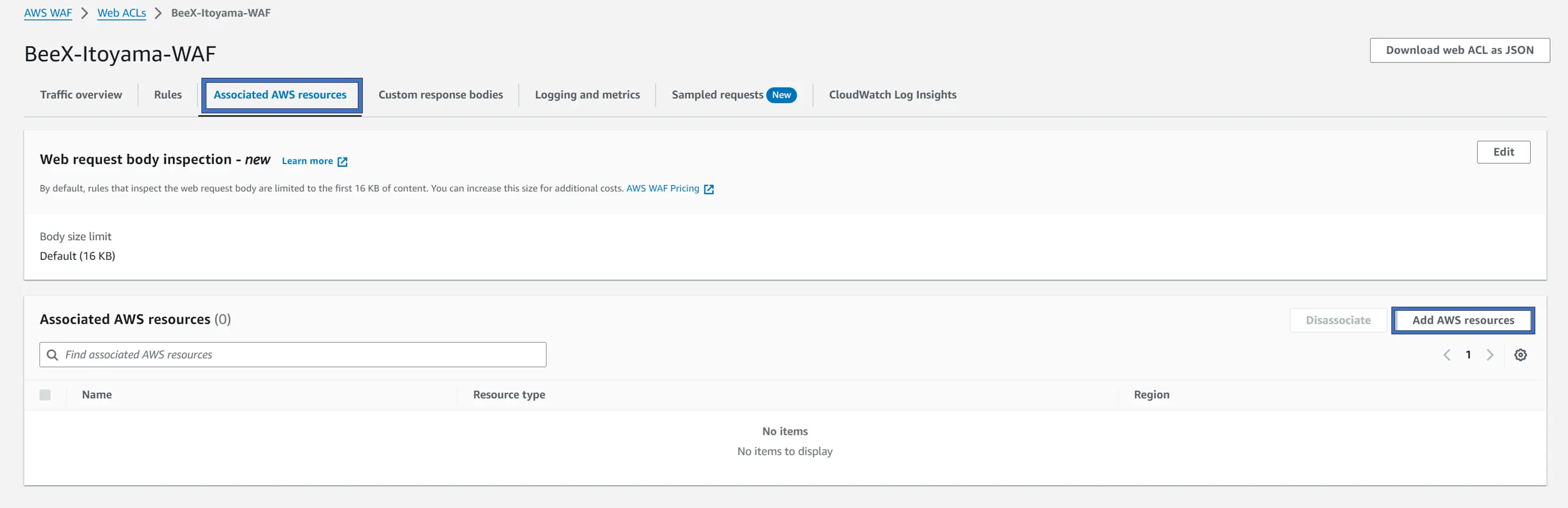Click the Body size limit label

pos(76,237)
